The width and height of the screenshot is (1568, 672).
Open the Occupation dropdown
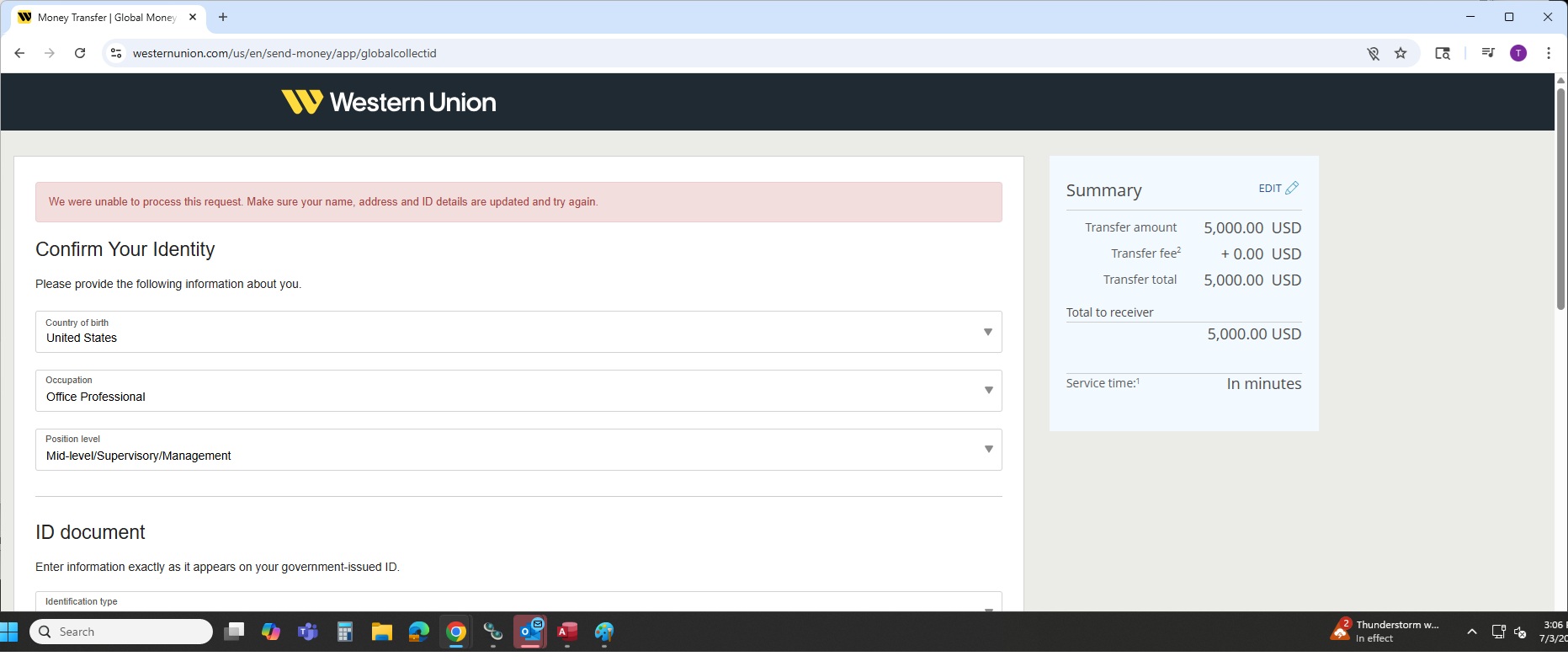(518, 391)
